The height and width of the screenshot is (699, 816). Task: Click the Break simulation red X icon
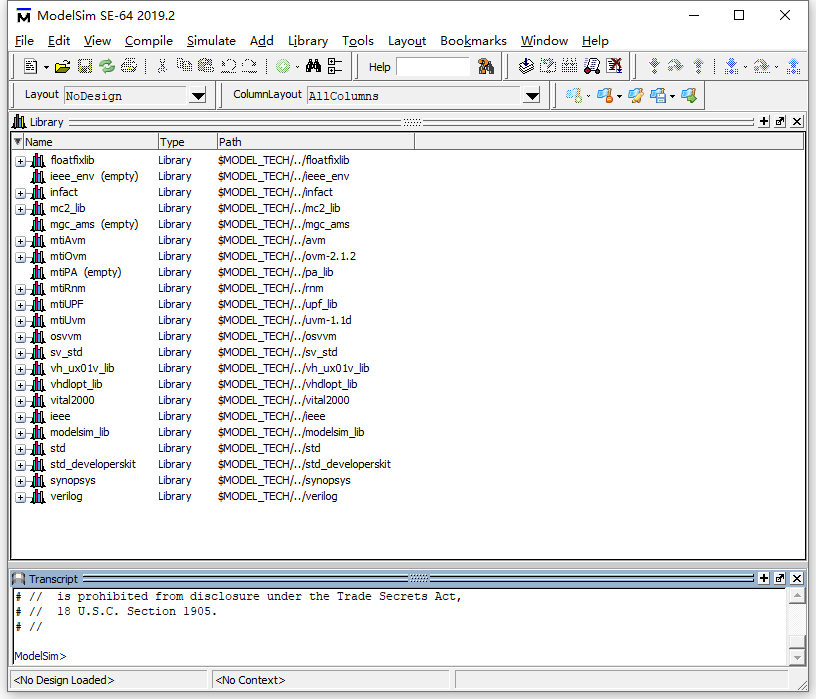[x=614, y=66]
